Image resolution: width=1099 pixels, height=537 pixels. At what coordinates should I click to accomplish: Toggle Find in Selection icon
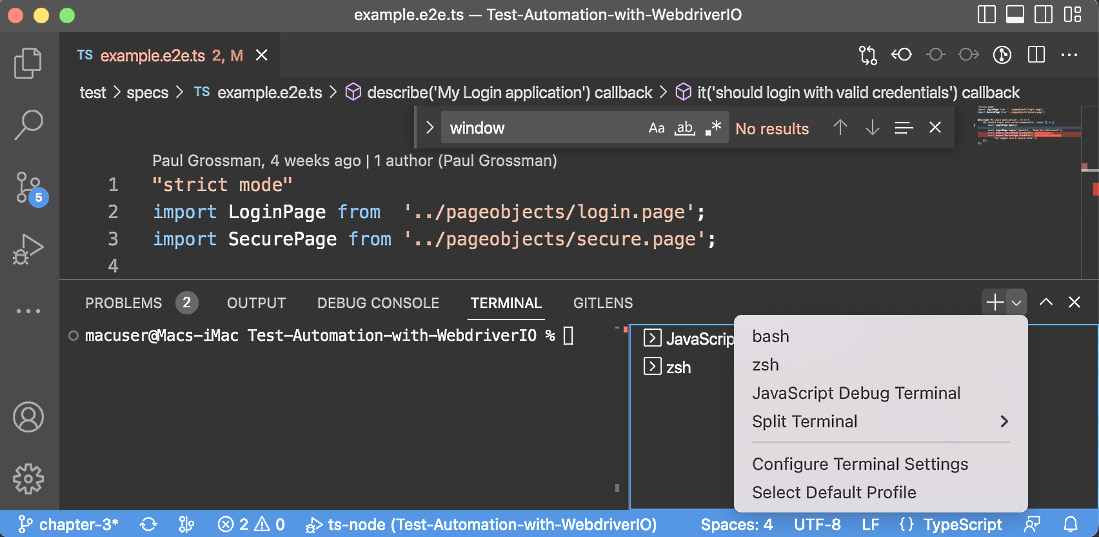[903, 128]
